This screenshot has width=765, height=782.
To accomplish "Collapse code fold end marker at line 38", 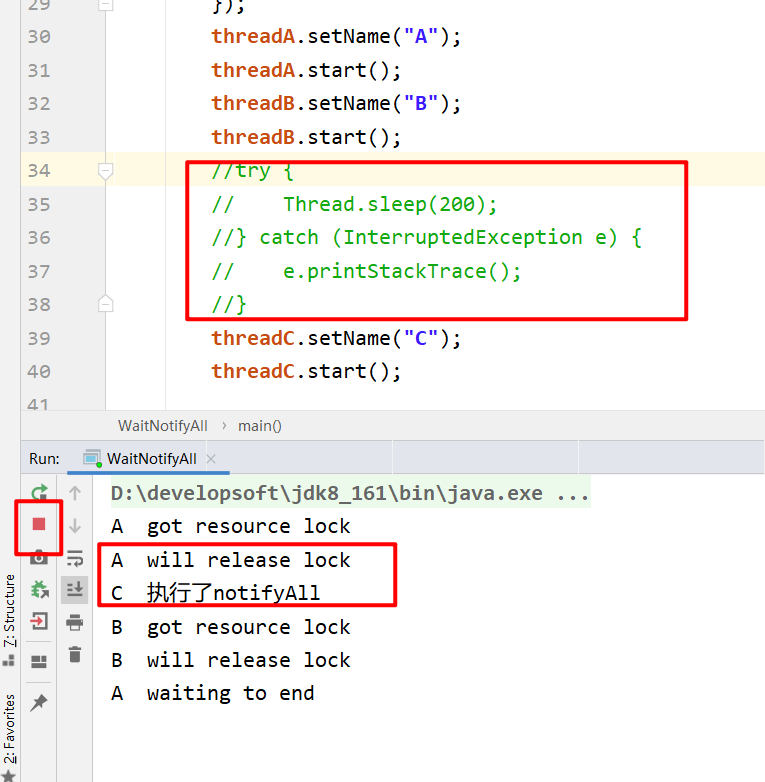I will click(105, 304).
